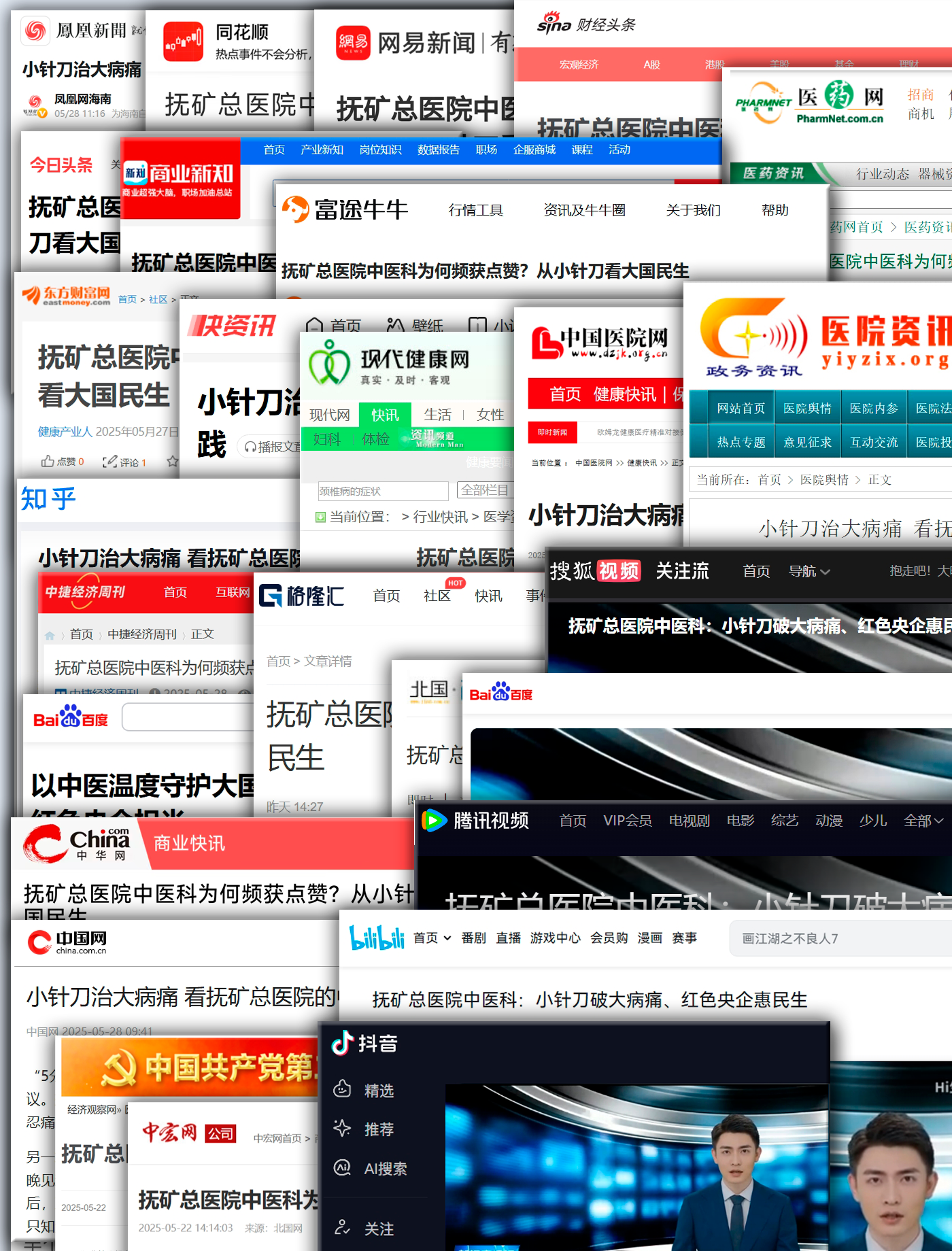
Task: Click the Sina 财经头条 logo
Action: pos(585,24)
